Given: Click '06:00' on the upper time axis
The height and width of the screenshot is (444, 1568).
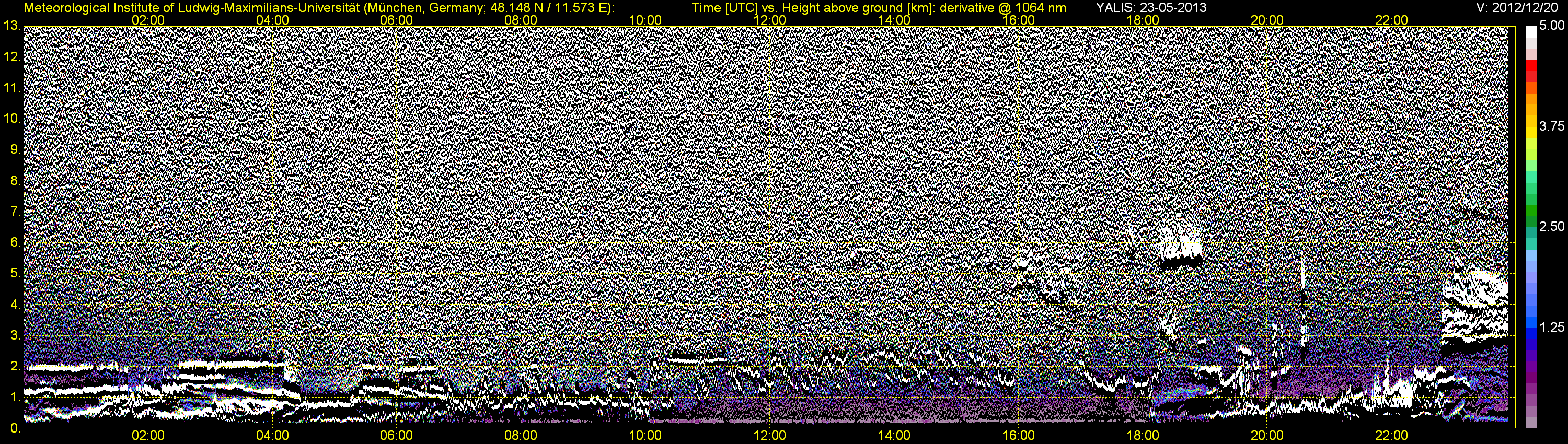Looking at the screenshot, I should 397,20.
